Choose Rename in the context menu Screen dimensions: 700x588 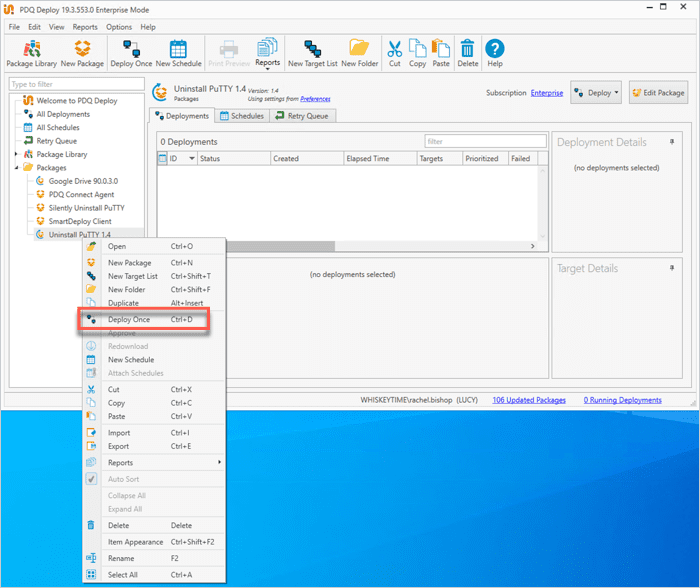coord(154,558)
